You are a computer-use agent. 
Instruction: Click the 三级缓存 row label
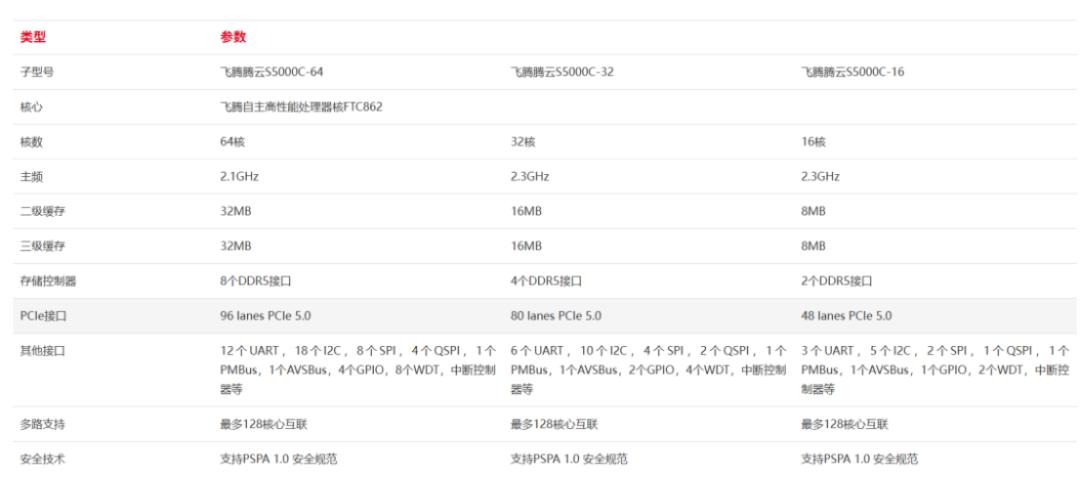coord(43,246)
